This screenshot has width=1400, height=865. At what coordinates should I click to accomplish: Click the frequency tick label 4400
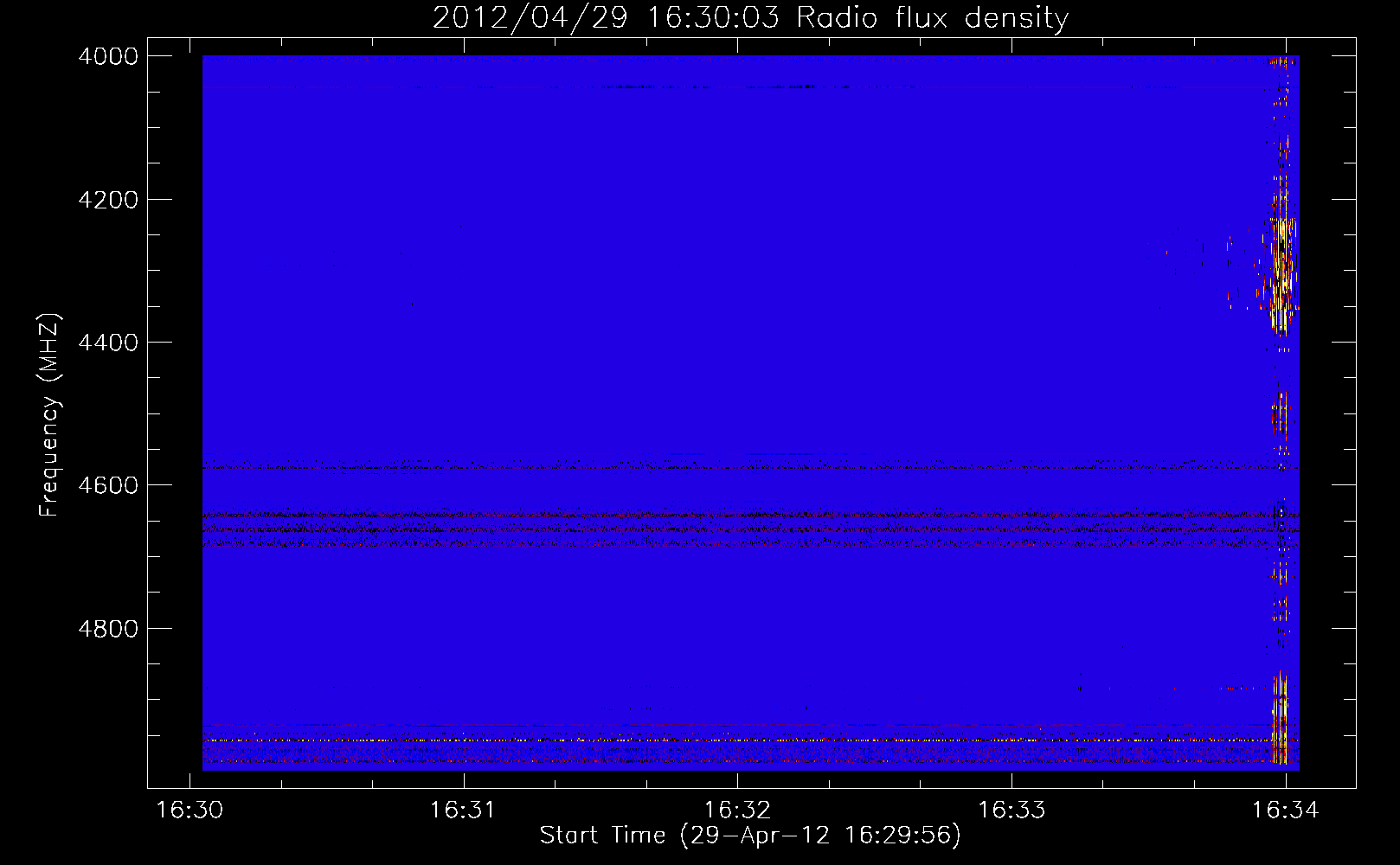[108, 343]
